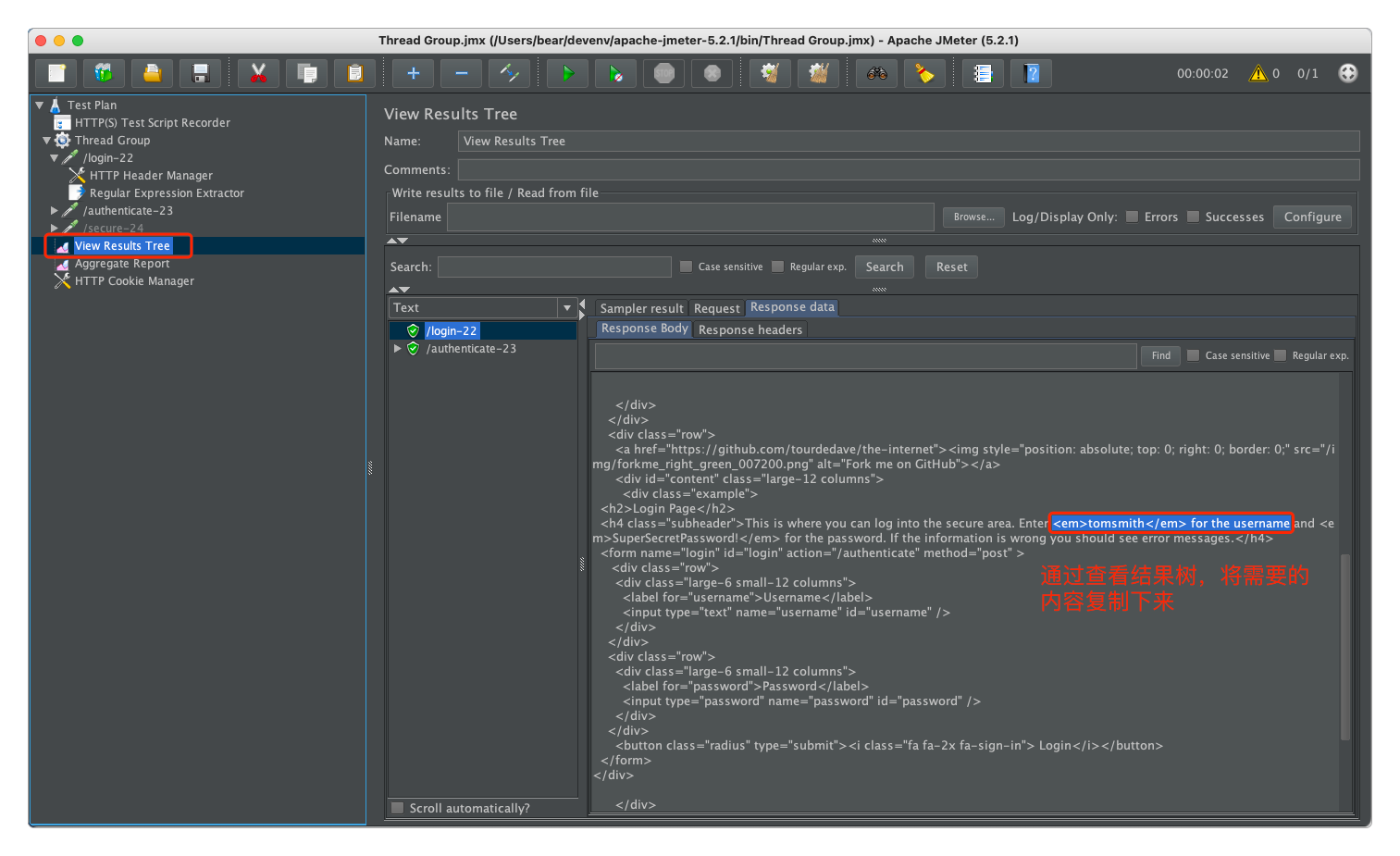Viewport: 1400px width, 856px height.
Task: Click the warning triangle log indicator
Action: 1258,73
